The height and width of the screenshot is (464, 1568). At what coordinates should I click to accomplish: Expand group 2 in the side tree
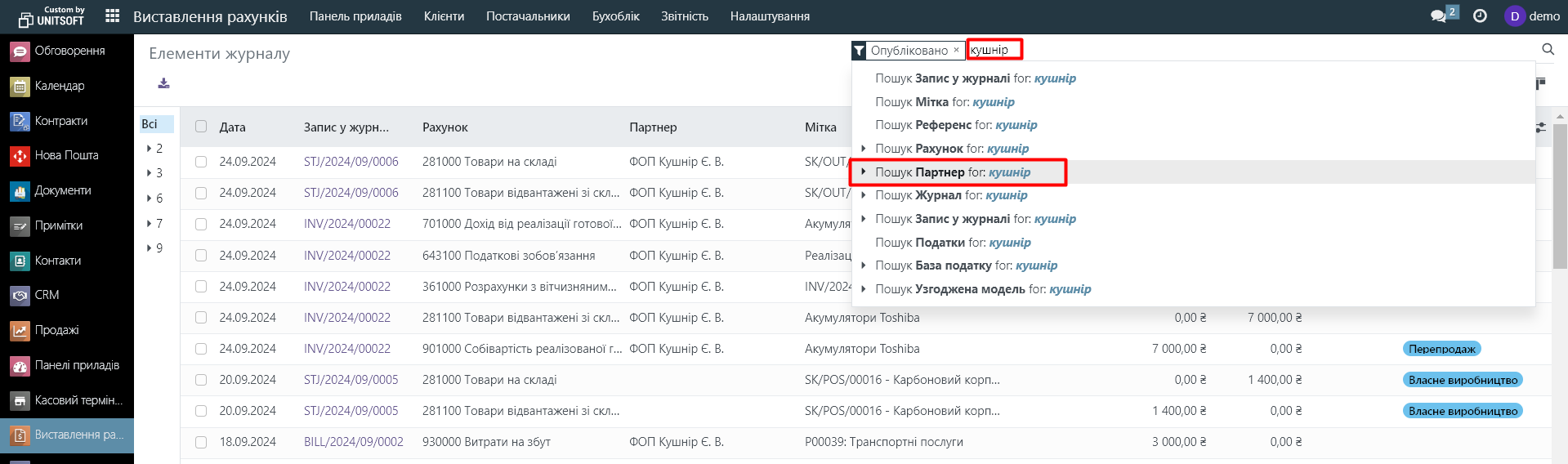[x=150, y=149]
